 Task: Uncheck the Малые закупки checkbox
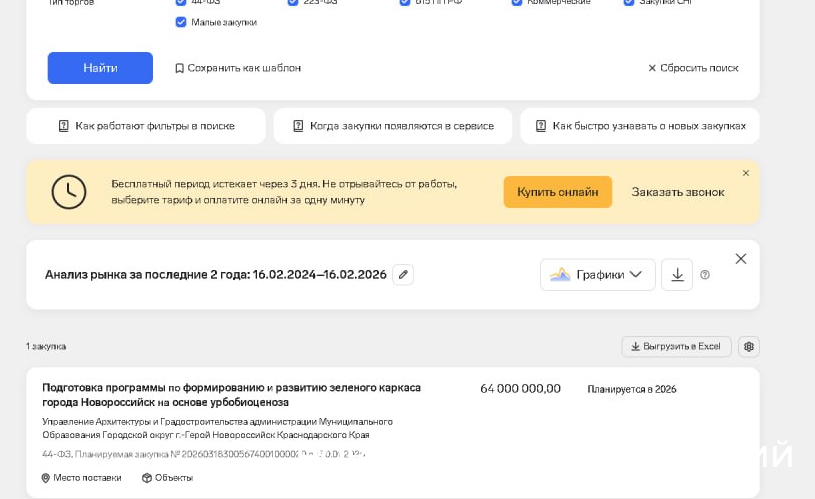(x=181, y=22)
